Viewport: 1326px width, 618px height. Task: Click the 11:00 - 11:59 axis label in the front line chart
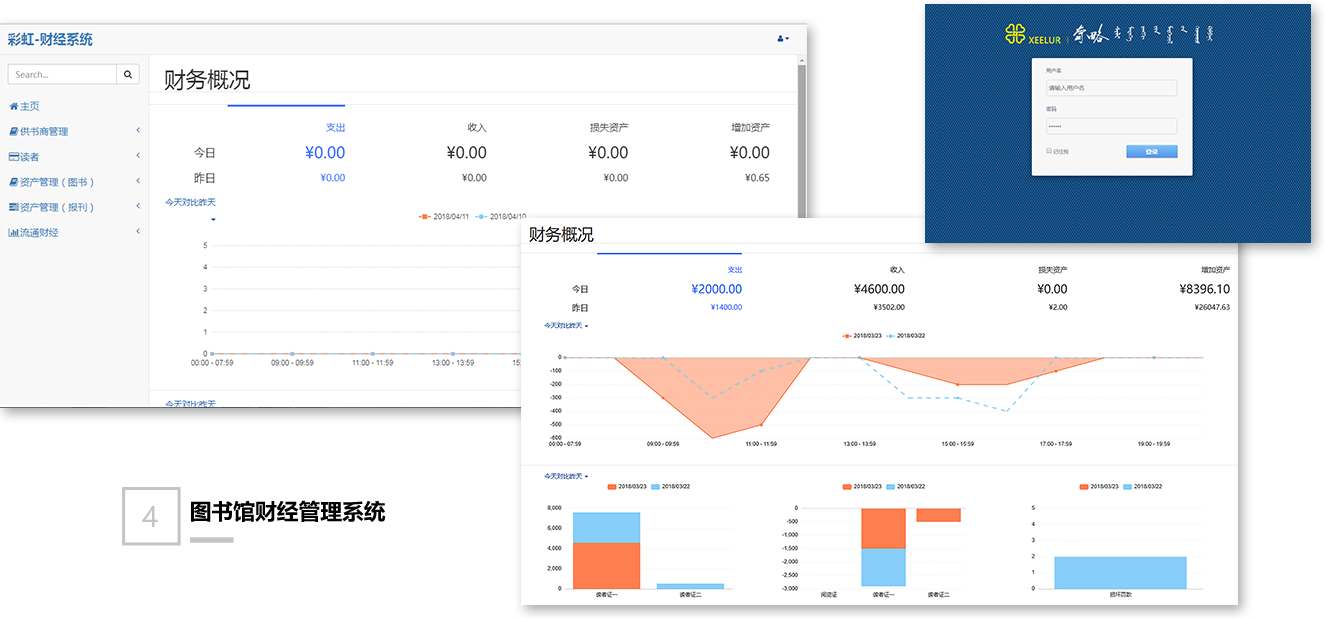[x=760, y=443]
